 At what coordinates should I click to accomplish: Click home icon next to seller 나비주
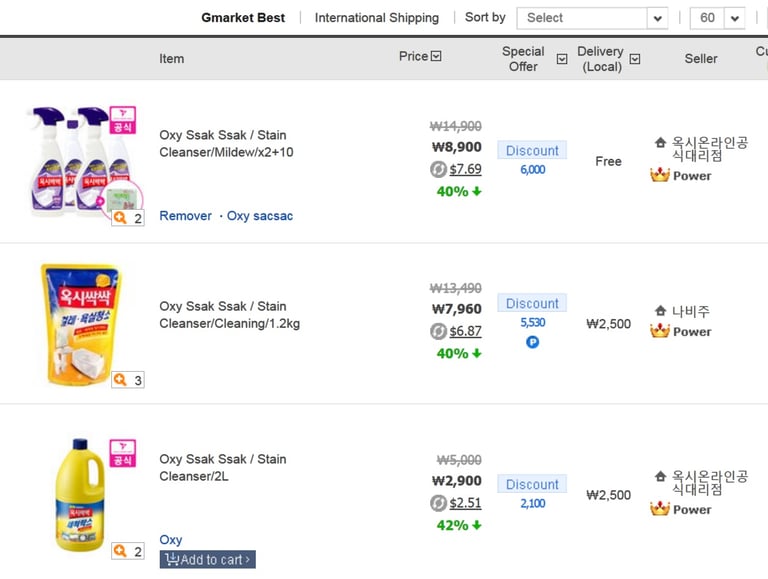tap(660, 311)
